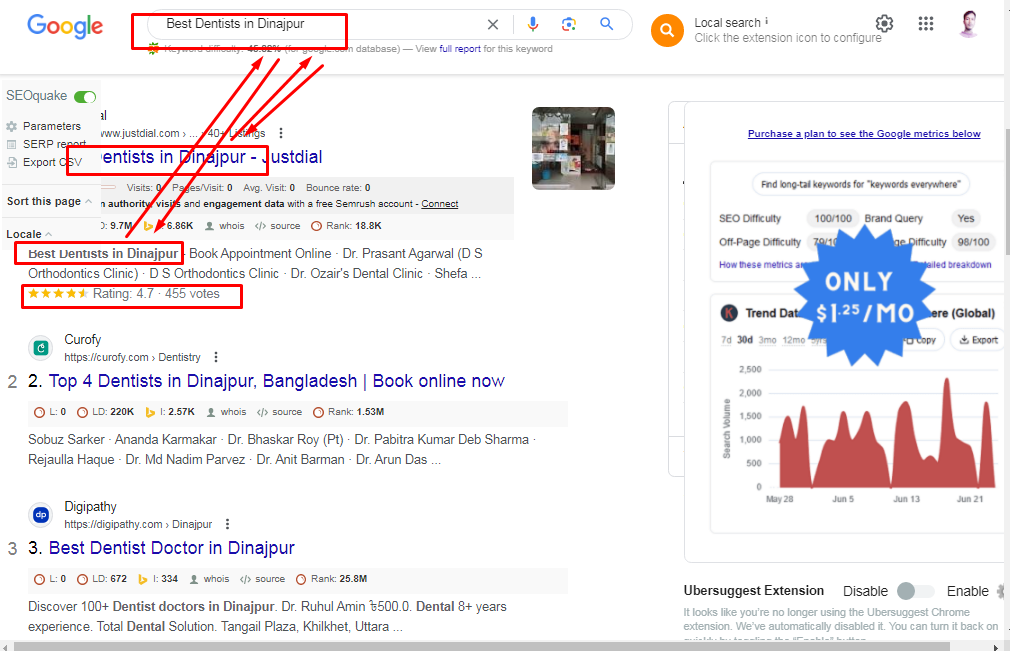
Task: Switch trend chart to 7d
Action: tap(726, 340)
